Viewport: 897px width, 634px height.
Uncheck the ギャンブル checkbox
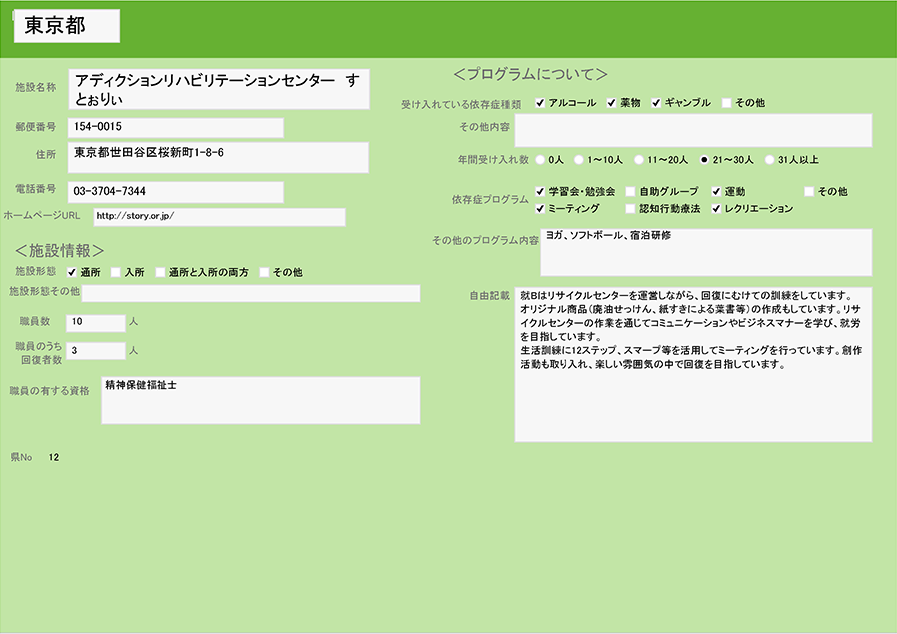(657, 103)
